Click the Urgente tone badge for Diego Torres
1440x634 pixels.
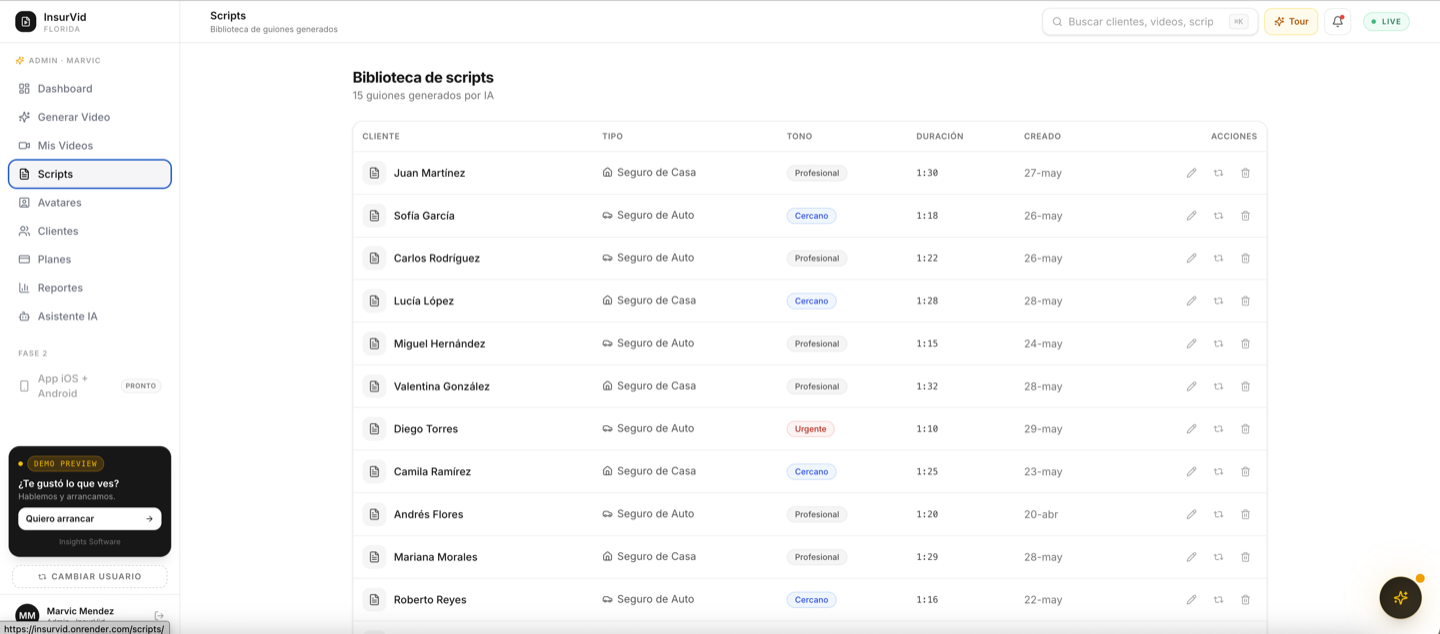[810, 429]
